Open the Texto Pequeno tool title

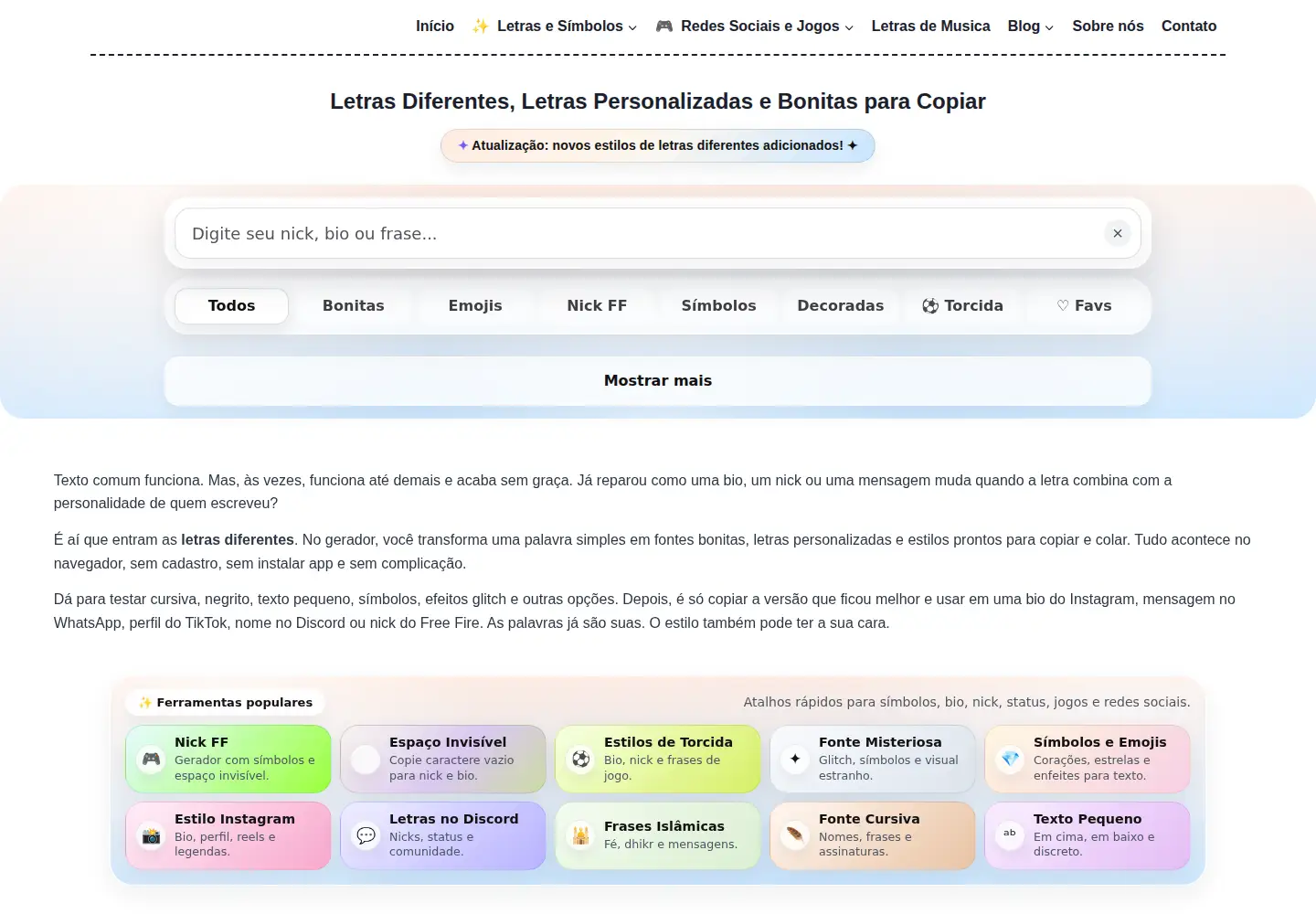pos(1088,819)
